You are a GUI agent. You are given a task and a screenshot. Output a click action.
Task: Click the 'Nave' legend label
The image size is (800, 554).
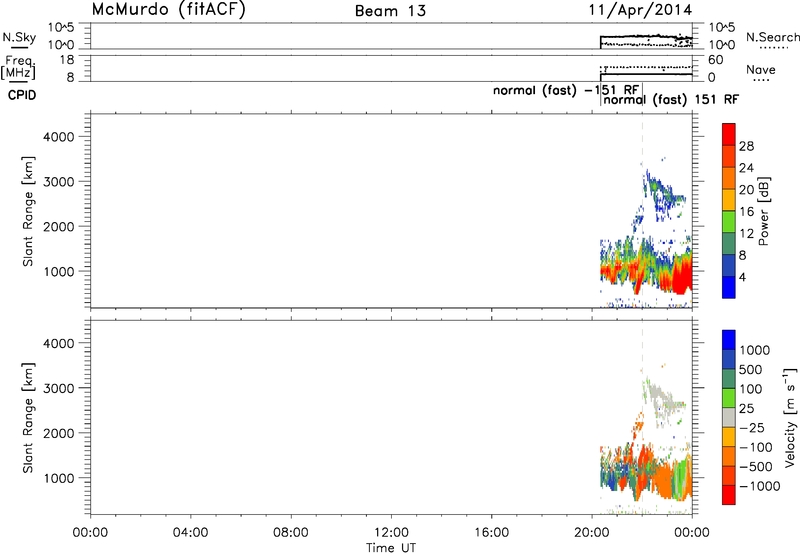click(x=761, y=70)
